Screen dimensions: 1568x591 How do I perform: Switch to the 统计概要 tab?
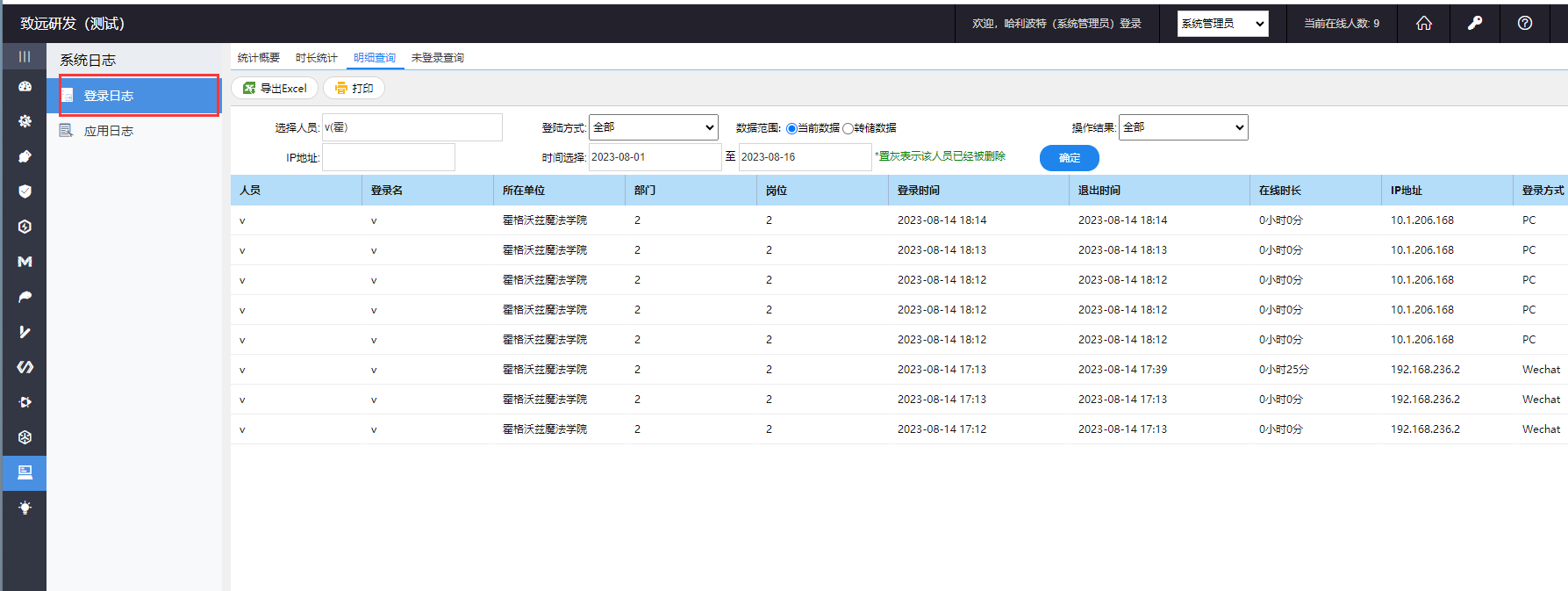pyautogui.click(x=258, y=58)
